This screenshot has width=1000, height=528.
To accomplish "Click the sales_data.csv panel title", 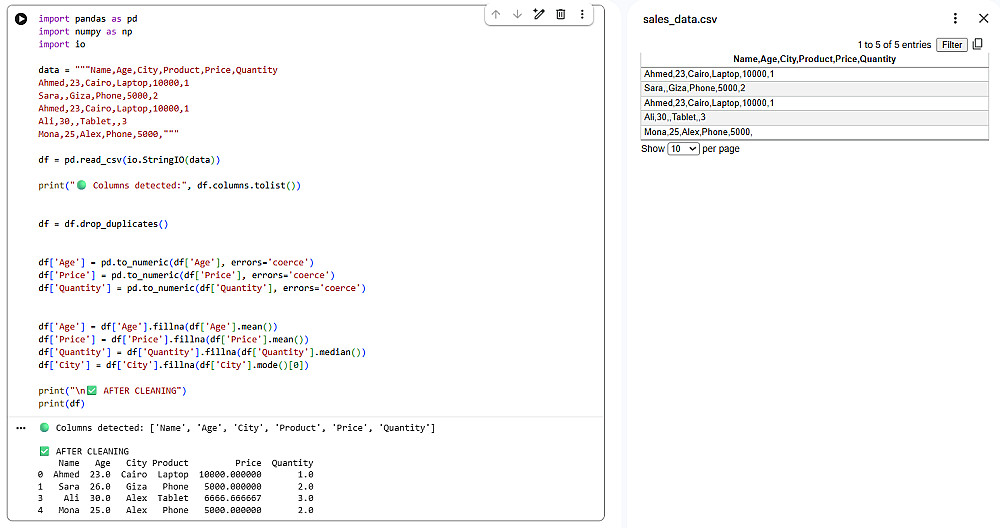I will pos(680,19).
